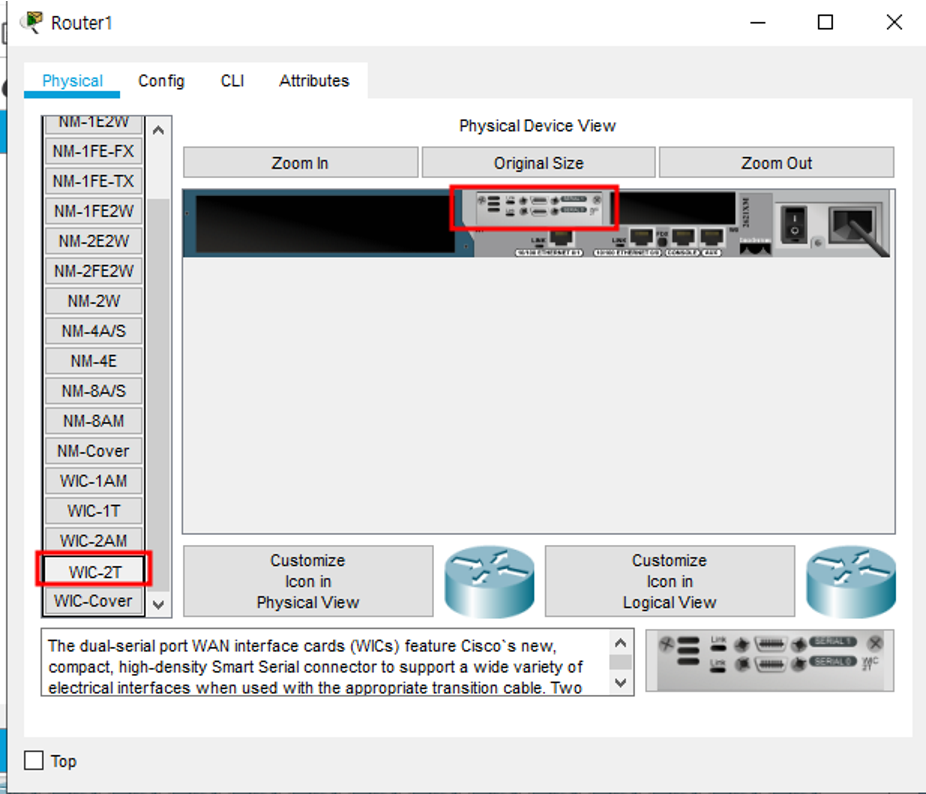
Task: Click the WIC-2T module preview image
Action: (x=770, y=660)
